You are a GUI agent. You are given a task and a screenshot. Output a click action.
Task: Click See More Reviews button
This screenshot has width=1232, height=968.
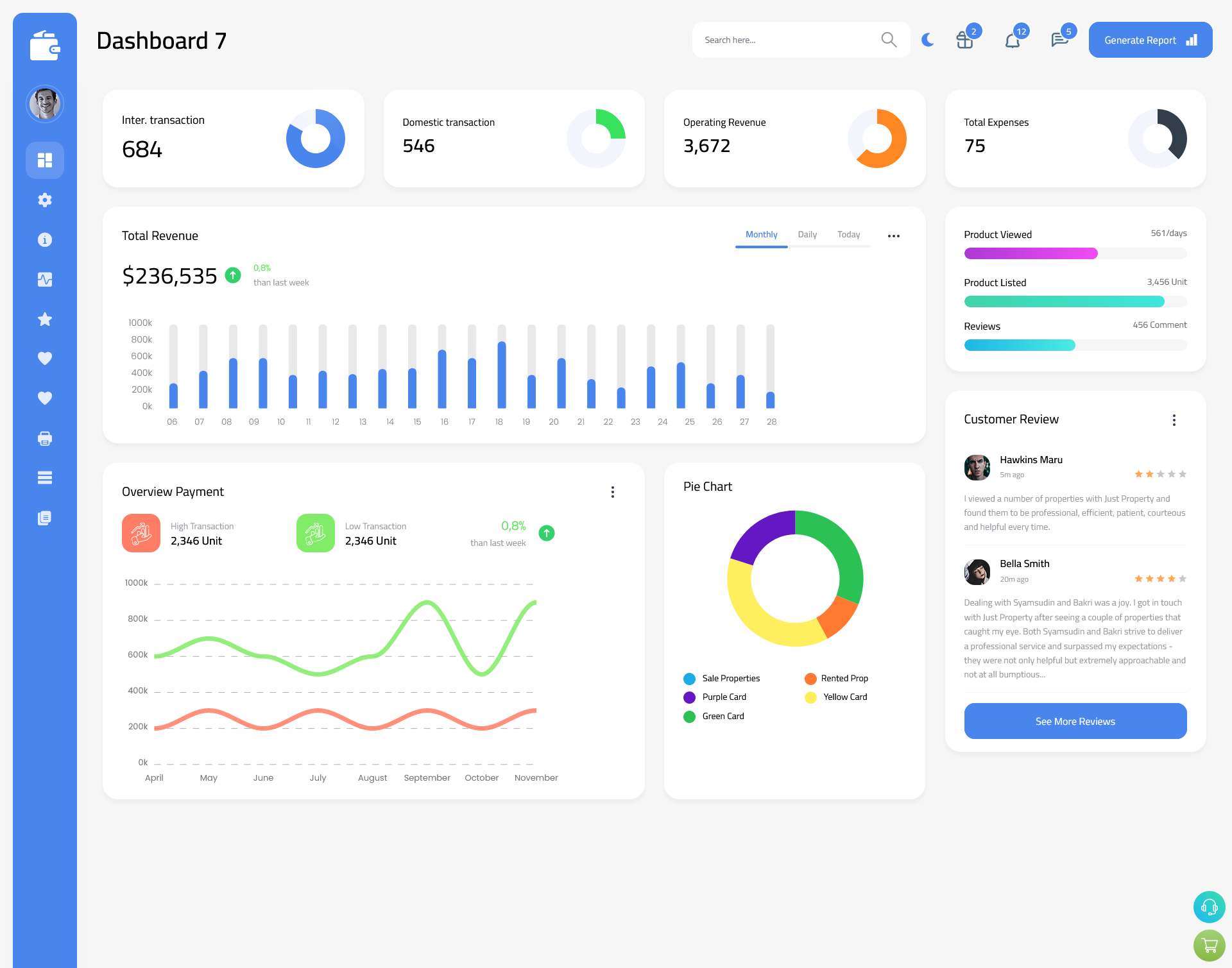coord(1074,720)
